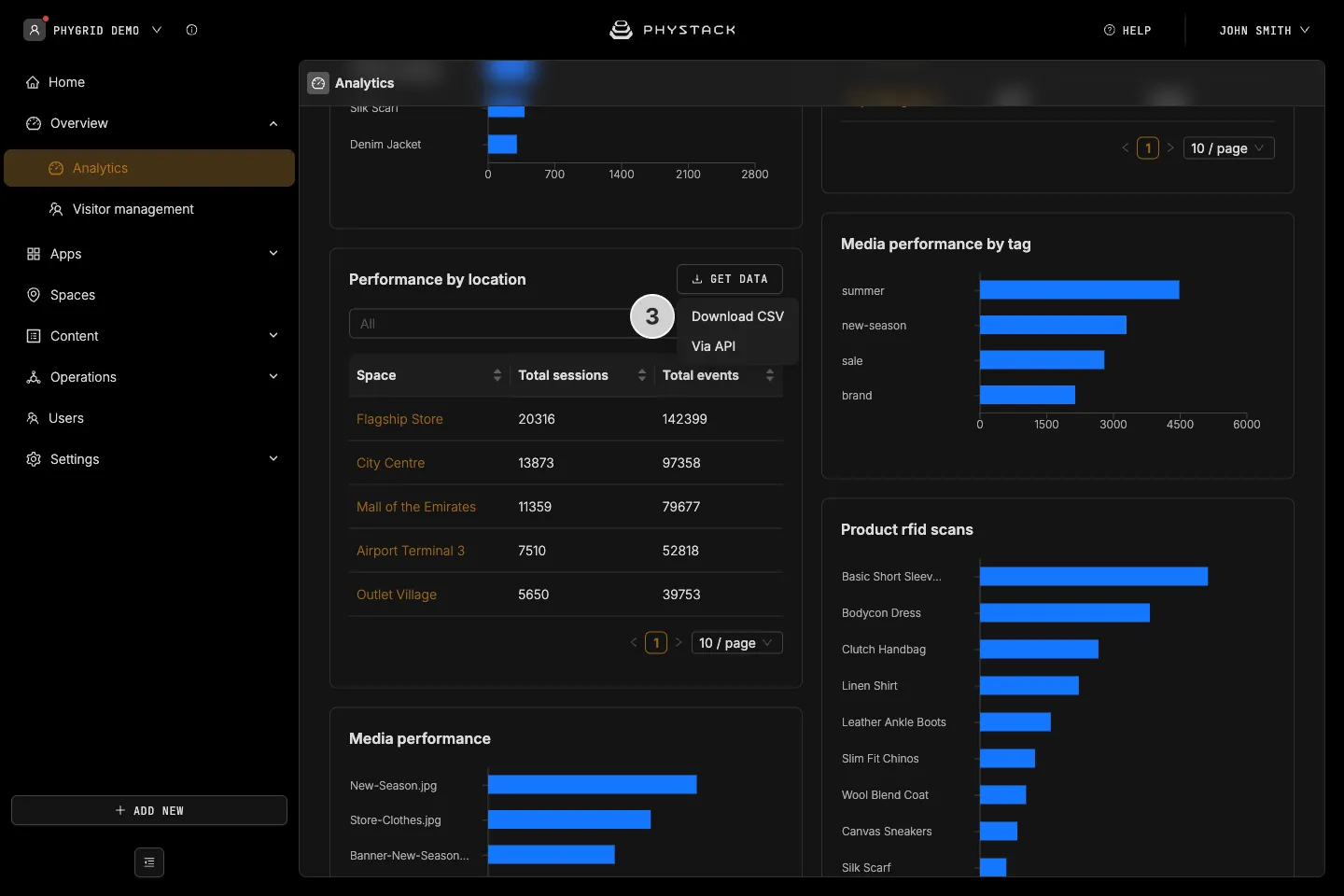Image resolution: width=1344 pixels, height=896 pixels.
Task: Open the Flagship Store space link
Action: [x=399, y=419]
